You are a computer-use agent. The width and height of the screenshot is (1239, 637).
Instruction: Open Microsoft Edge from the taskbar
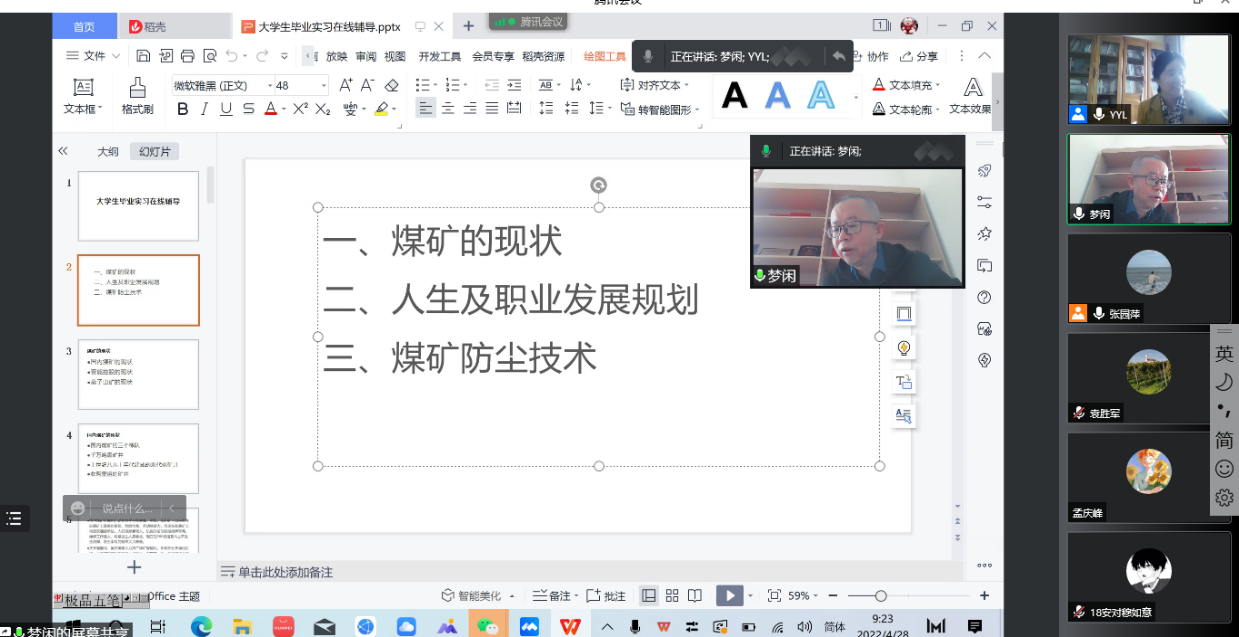coord(202,626)
